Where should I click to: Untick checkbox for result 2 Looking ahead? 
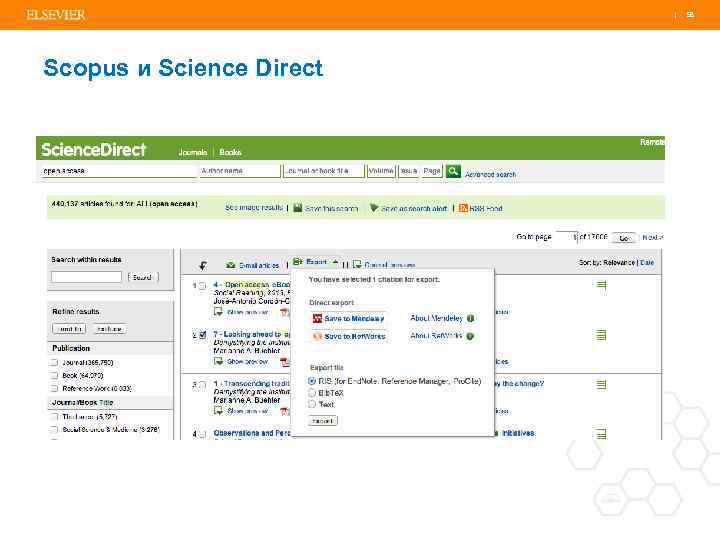click(202, 335)
